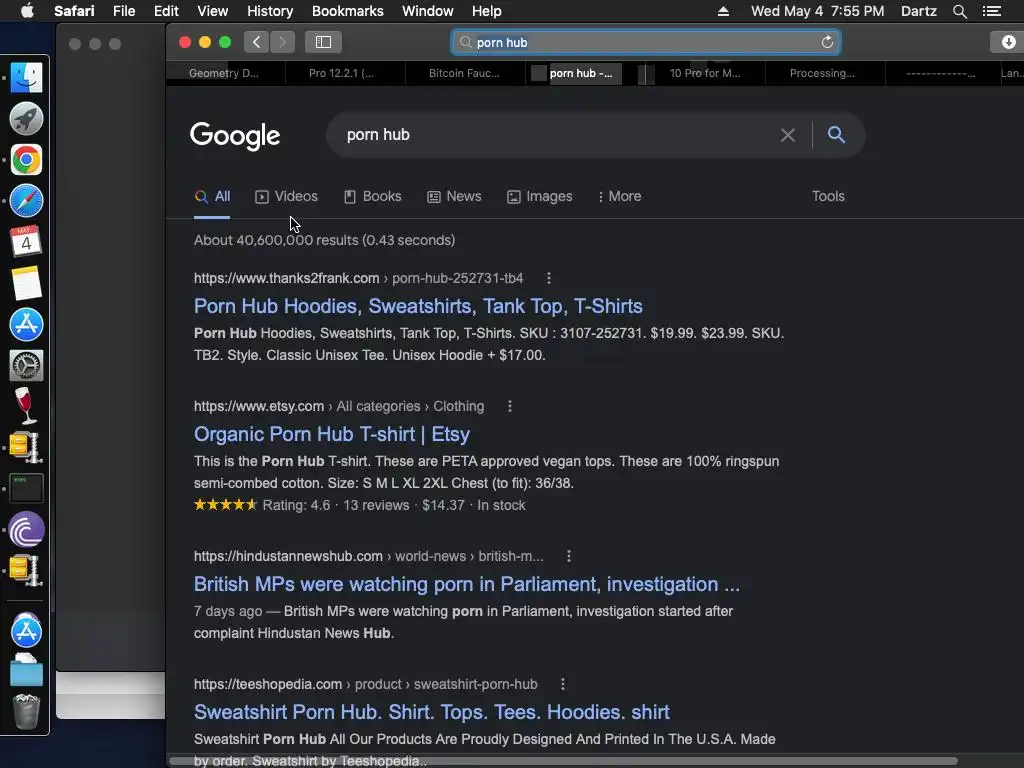
Task: Launch Google Chrome from the Dock
Action: pos(26,160)
